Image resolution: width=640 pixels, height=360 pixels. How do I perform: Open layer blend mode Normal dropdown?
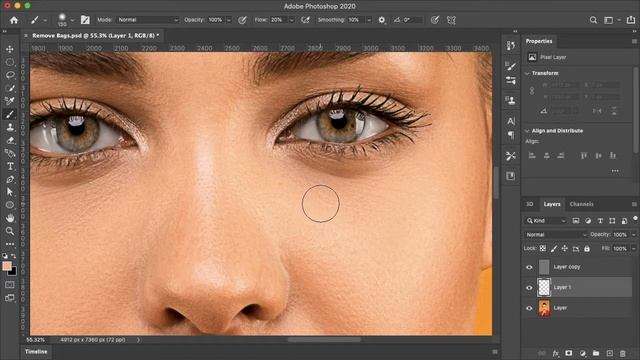pos(556,235)
